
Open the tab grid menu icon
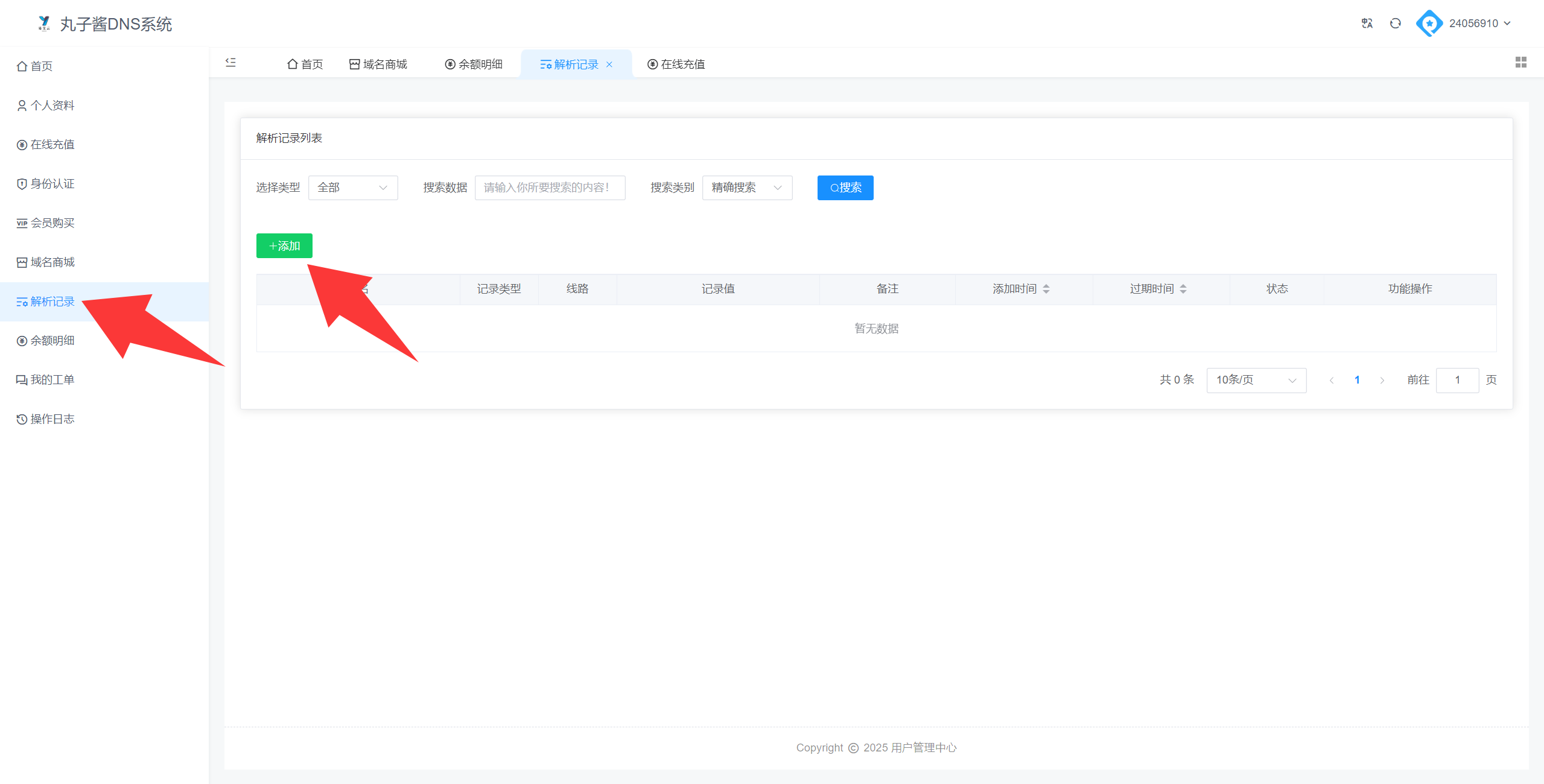(x=1520, y=62)
